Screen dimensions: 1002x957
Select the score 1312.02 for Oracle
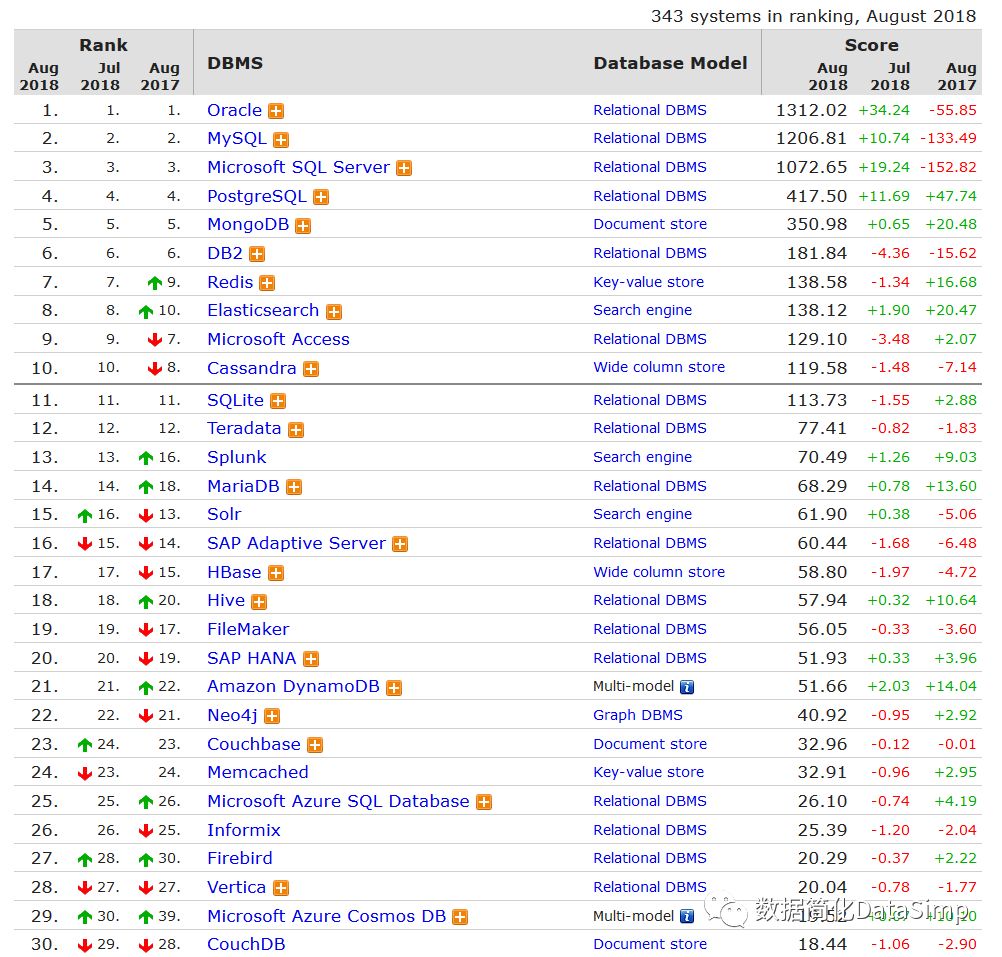pyautogui.click(x=812, y=111)
